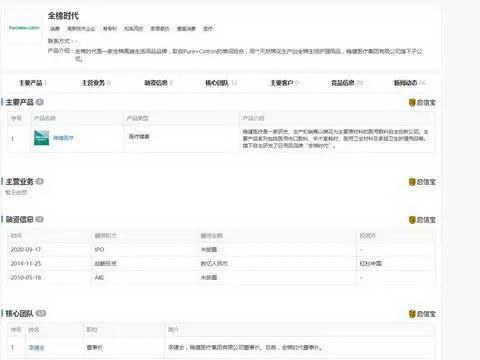Switch to the 融资信息 tab

coord(158,83)
